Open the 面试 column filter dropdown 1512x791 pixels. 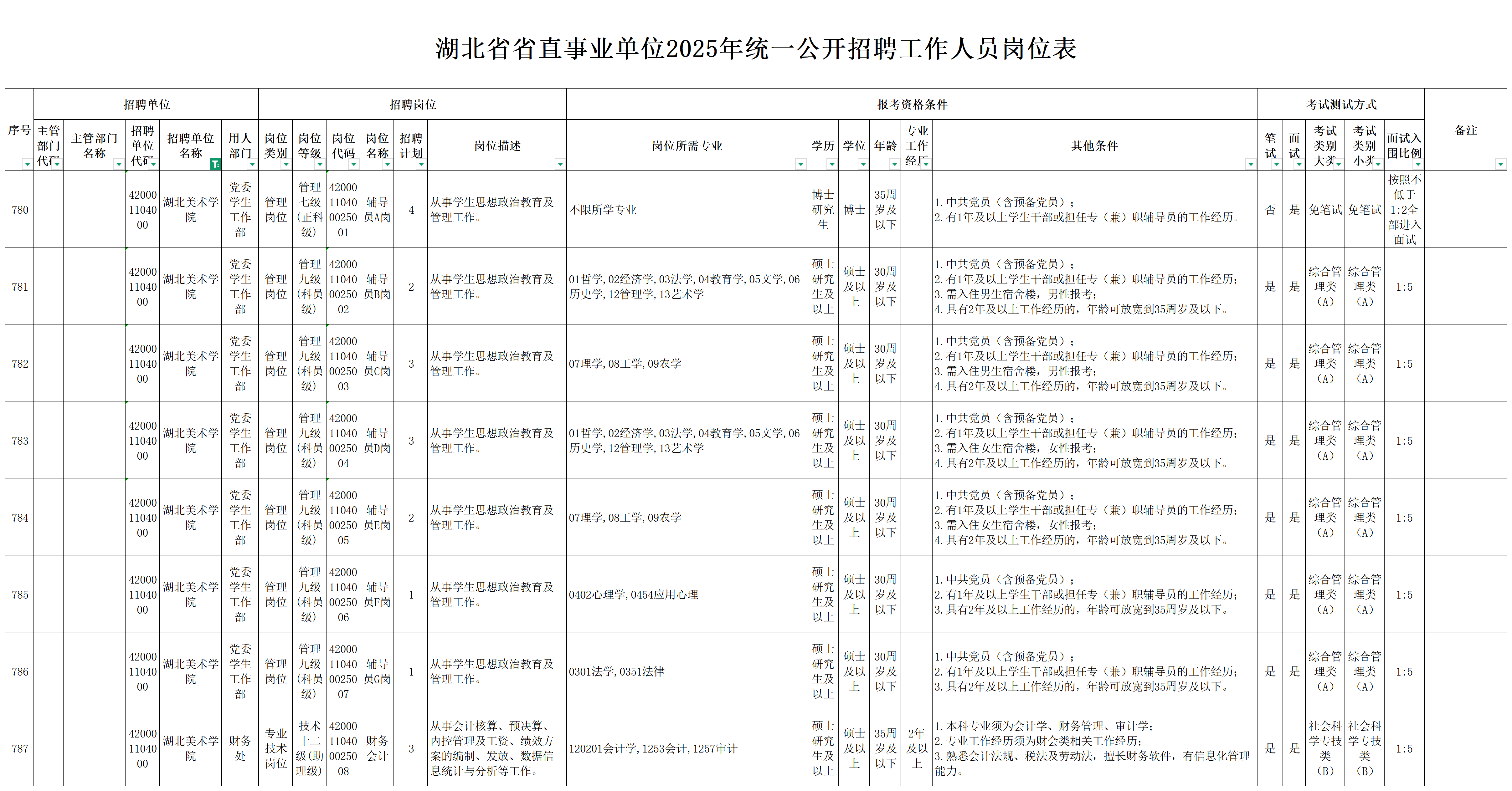1299,164
